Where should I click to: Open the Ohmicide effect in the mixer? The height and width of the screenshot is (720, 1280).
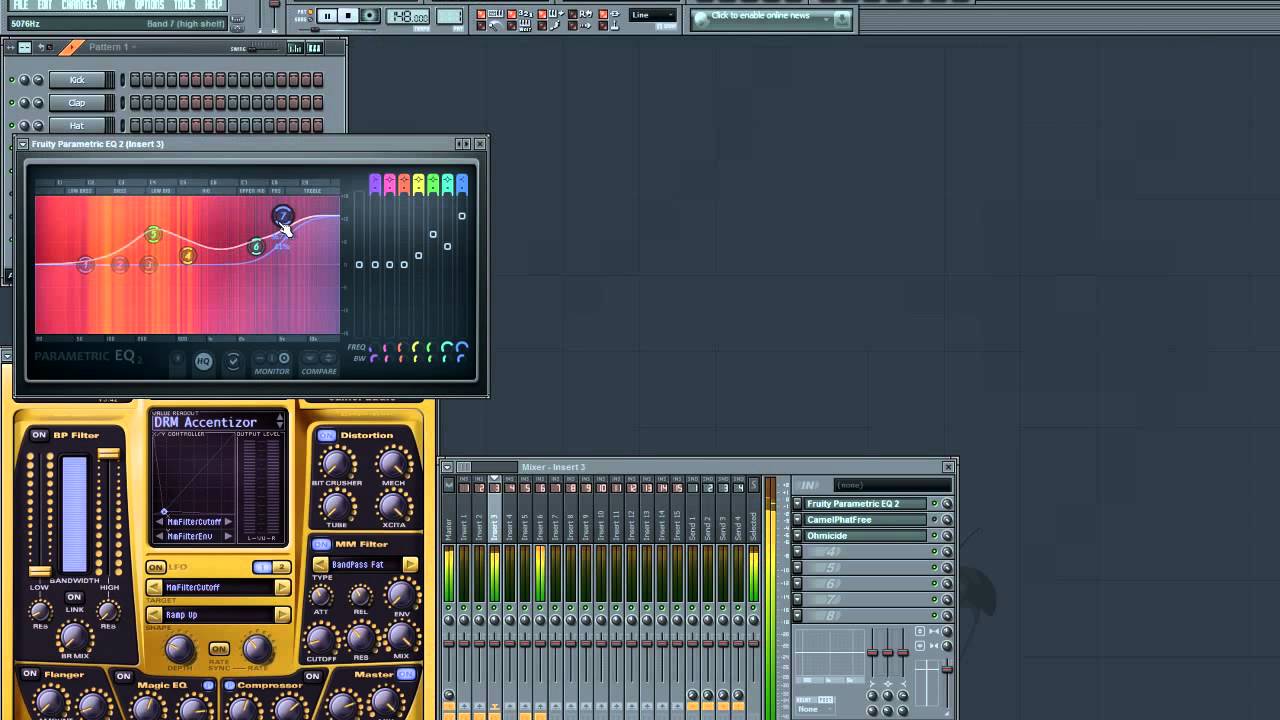865,536
